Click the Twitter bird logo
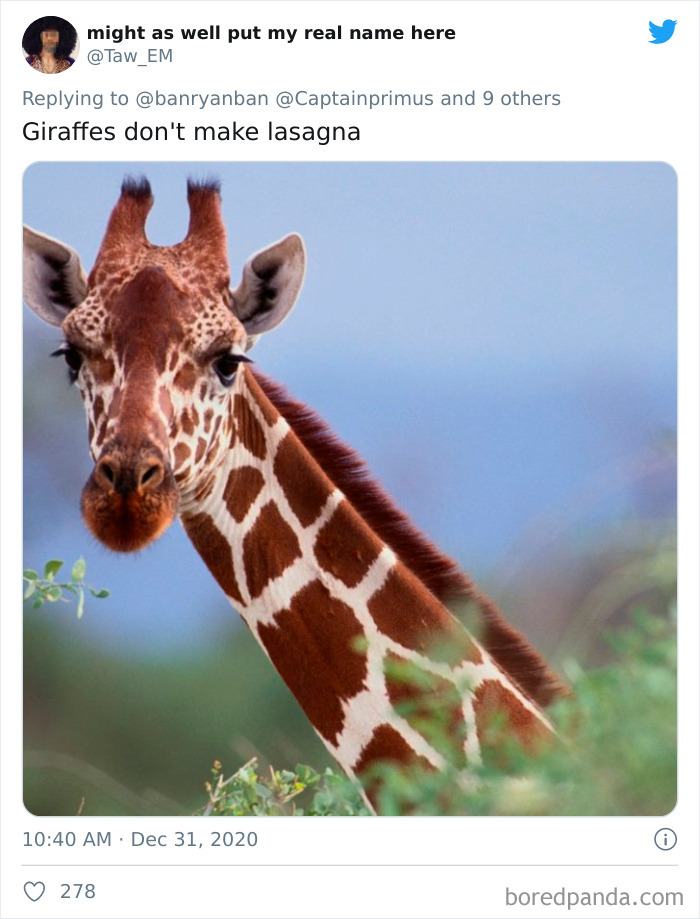Image resolution: width=700 pixels, height=919 pixels. click(662, 32)
